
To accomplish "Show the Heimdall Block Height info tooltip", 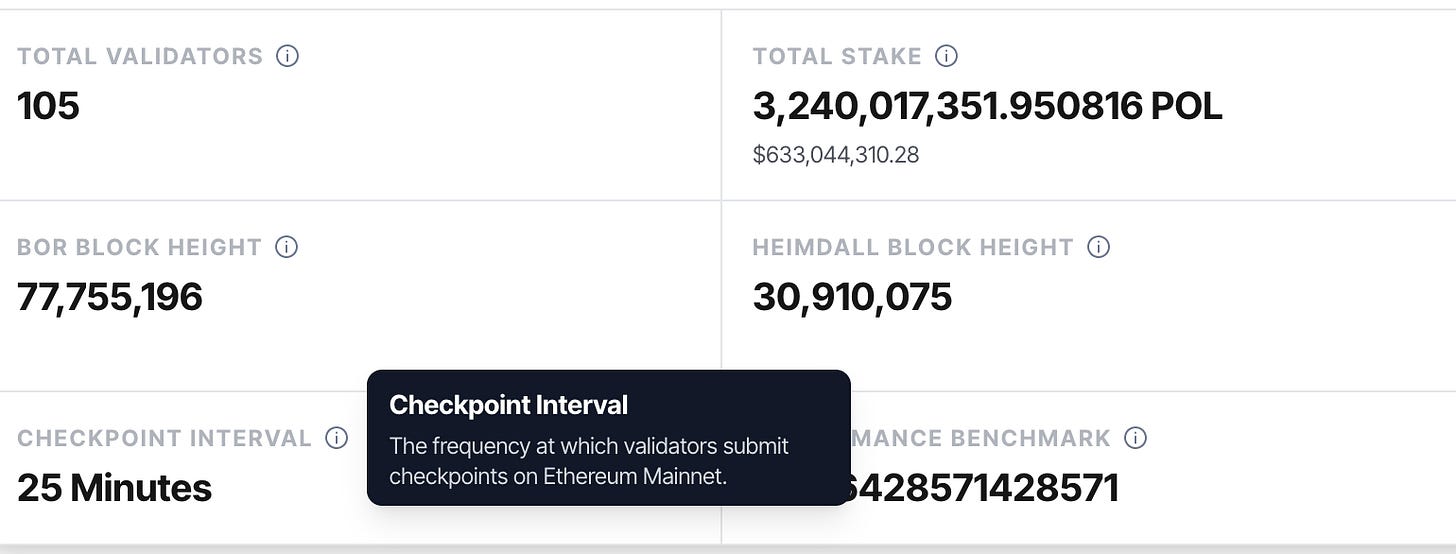I will (1098, 247).
